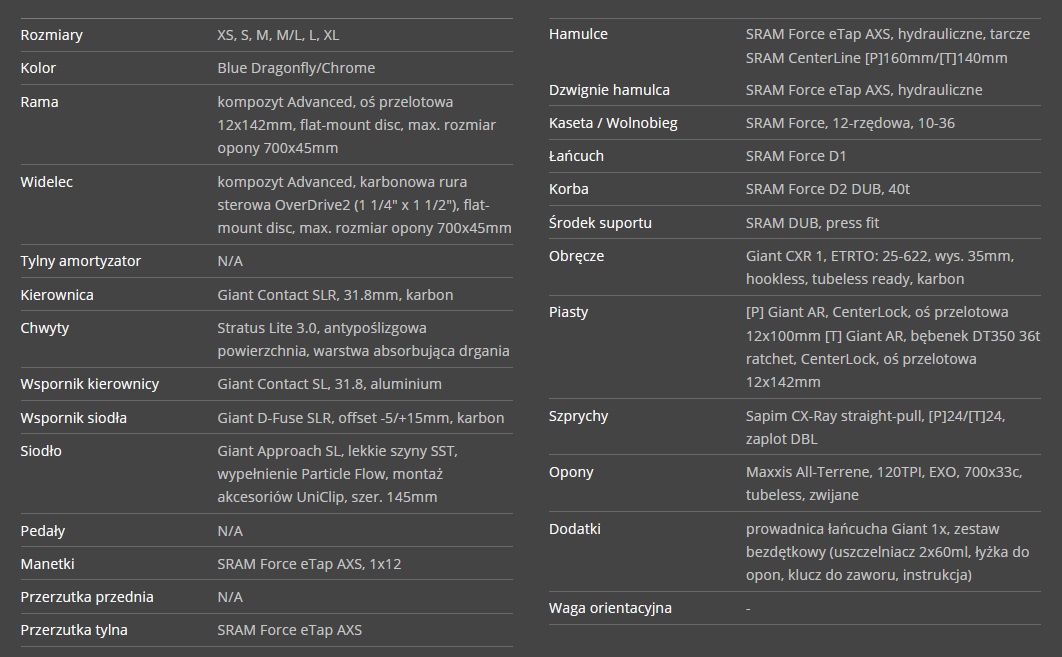Viewport: 1062px width, 657px height.
Task: Click the Rama specification label
Action: [x=39, y=102]
